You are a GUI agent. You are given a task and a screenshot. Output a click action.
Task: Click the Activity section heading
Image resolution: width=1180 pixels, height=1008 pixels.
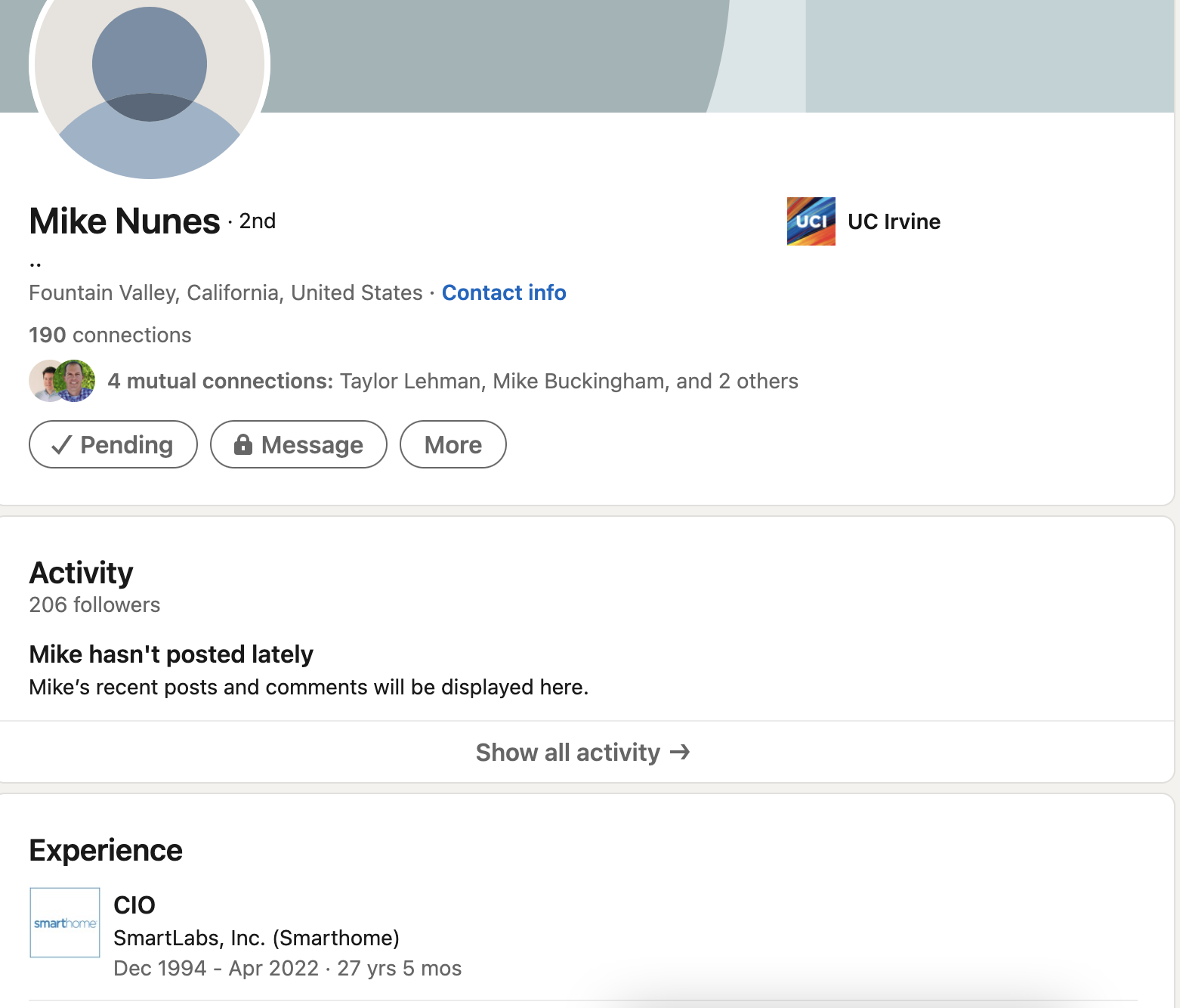pos(81,573)
